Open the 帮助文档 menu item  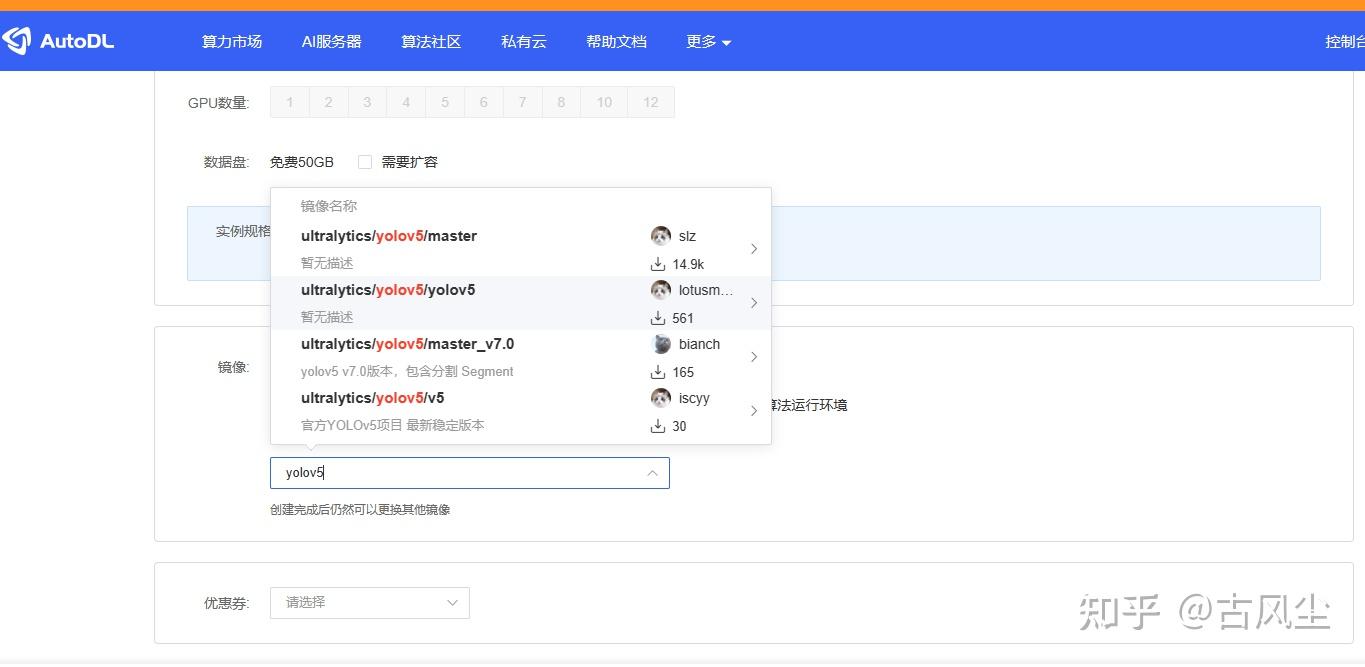(x=616, y=41)
